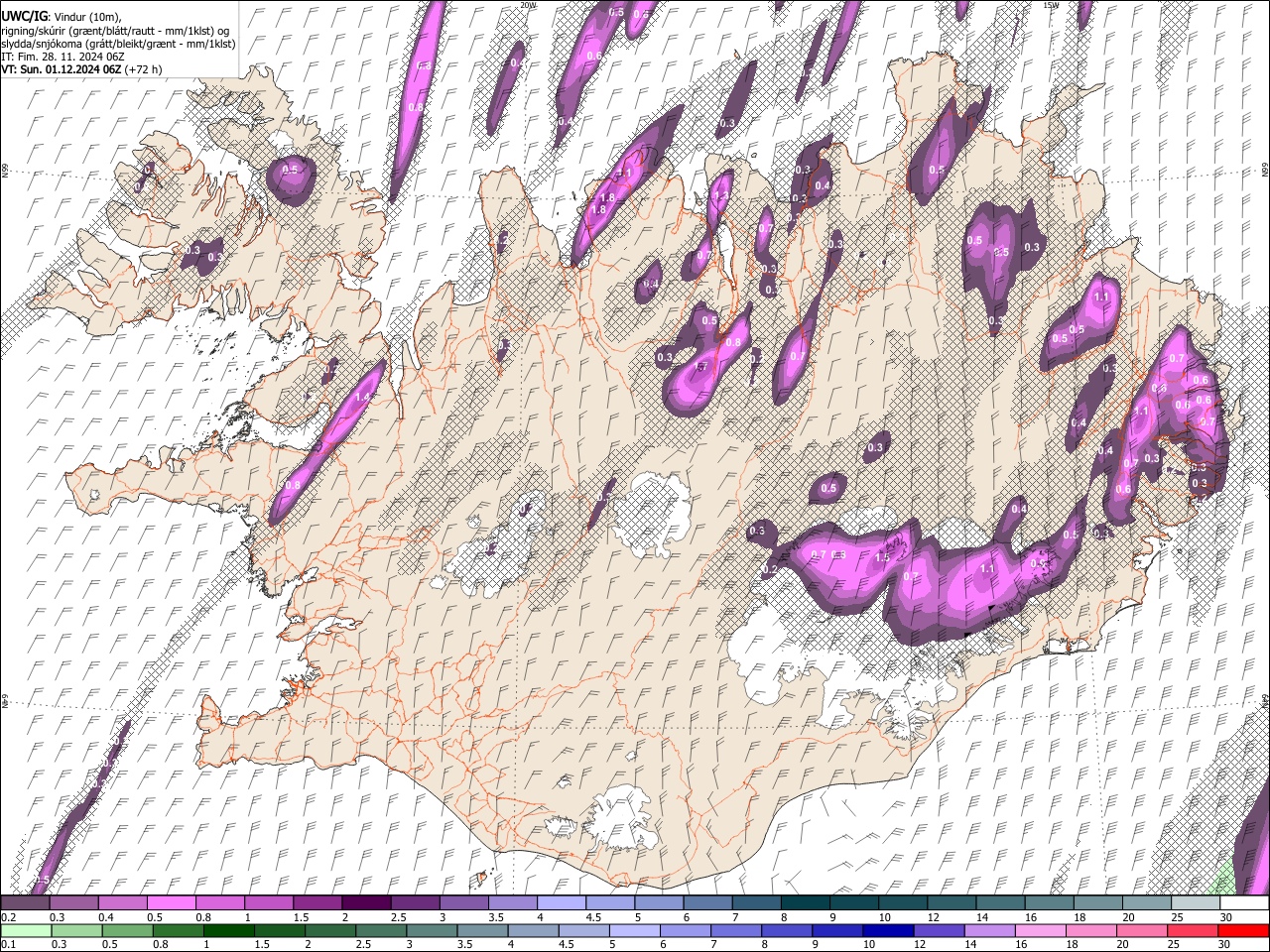Click the 1.3 precipitation value label
Screen dimensions: 1270x952
pos(721,195)
